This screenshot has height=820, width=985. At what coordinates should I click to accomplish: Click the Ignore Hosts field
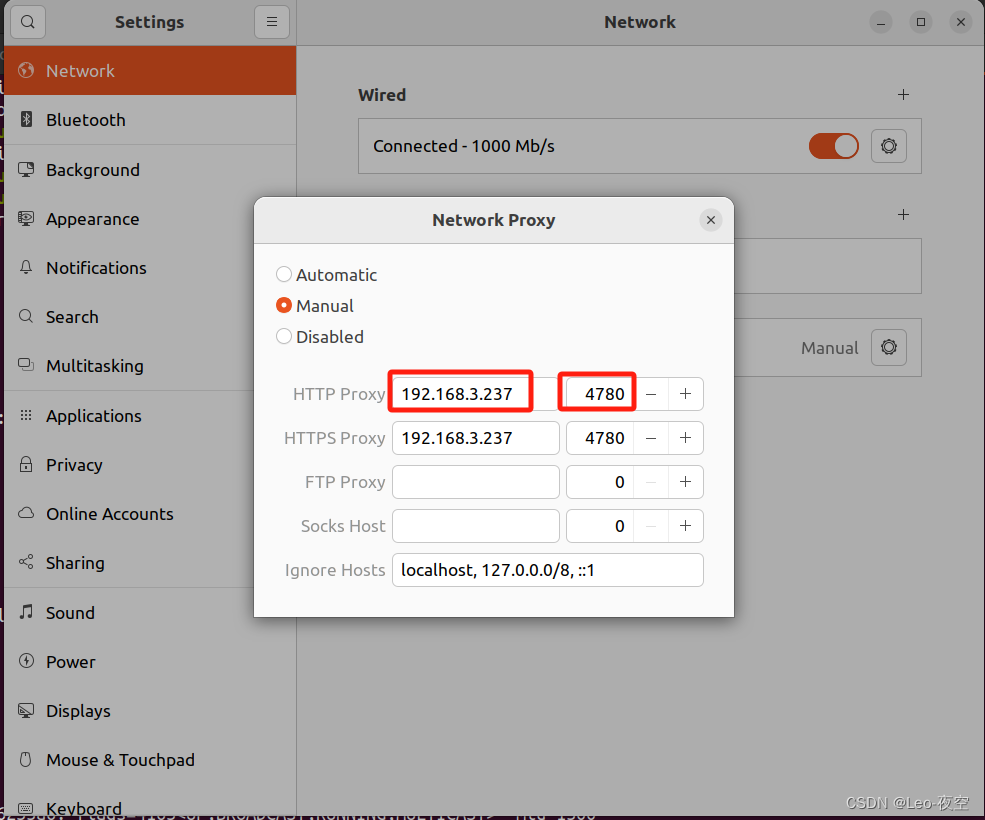click(548, 569)
